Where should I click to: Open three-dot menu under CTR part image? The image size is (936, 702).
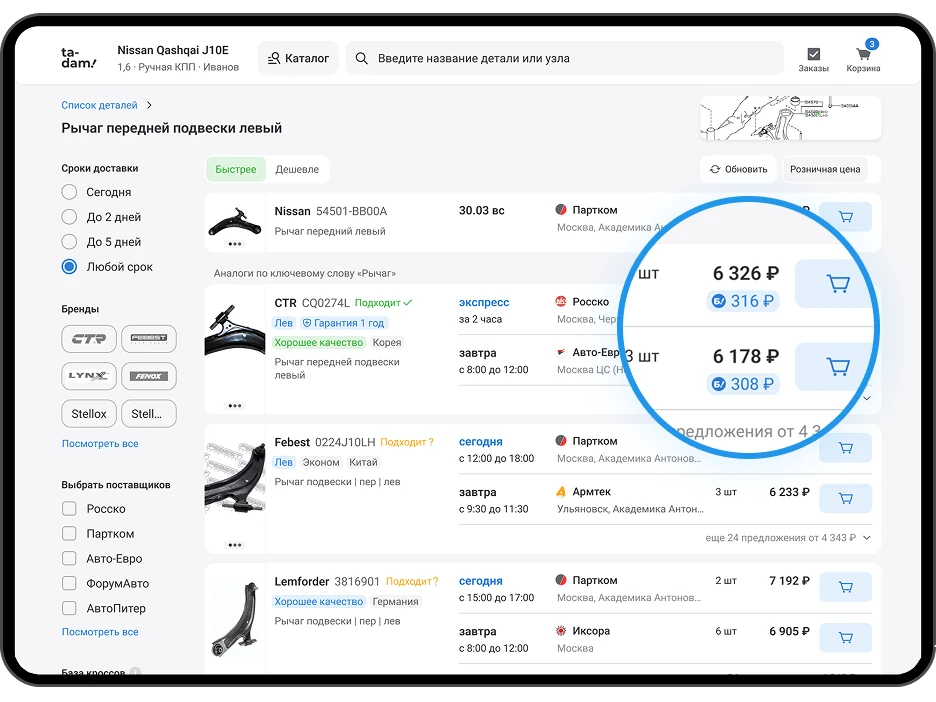(235, 405)
